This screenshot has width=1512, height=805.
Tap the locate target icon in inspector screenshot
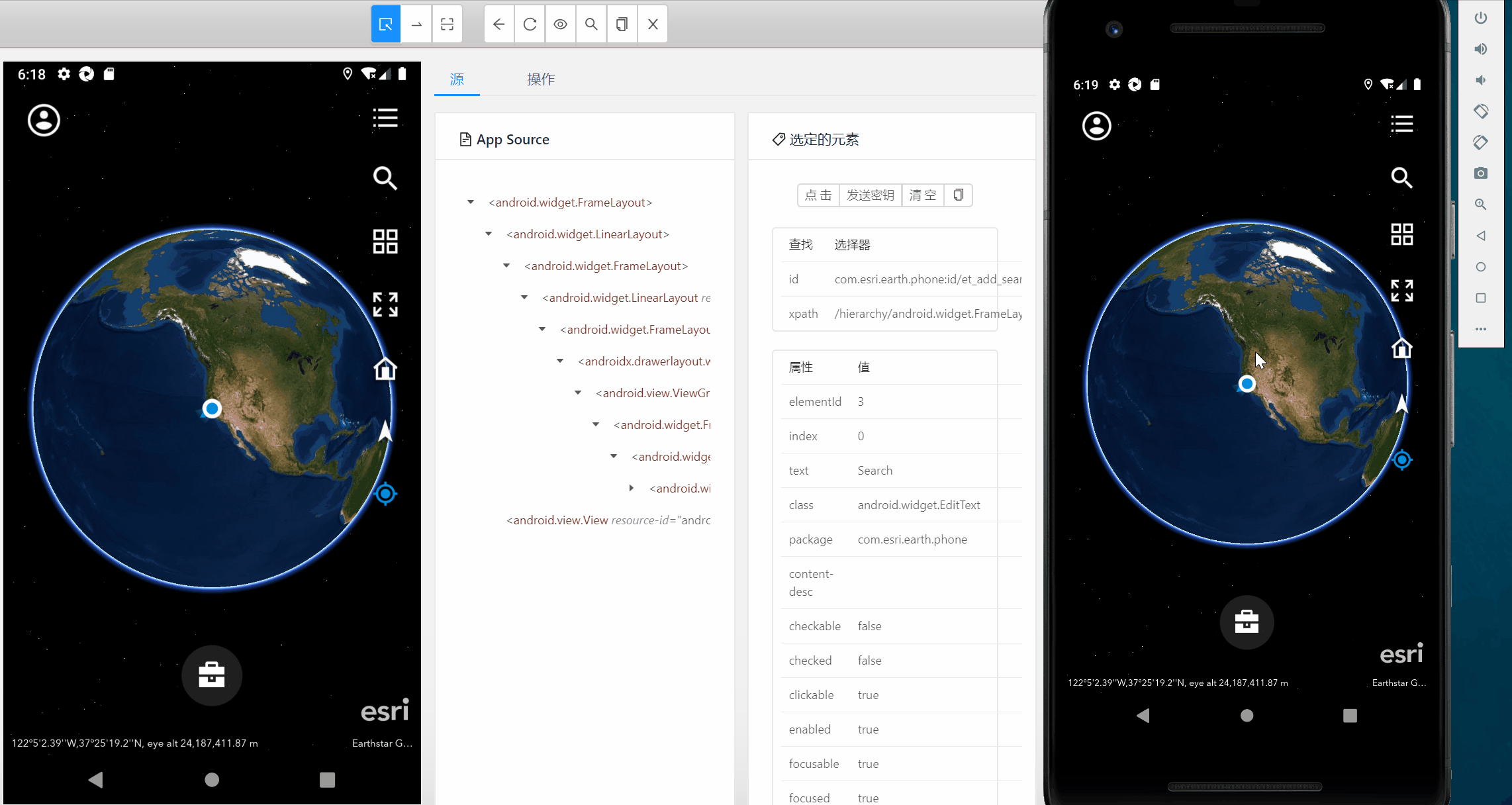click(x=385, y=494)
